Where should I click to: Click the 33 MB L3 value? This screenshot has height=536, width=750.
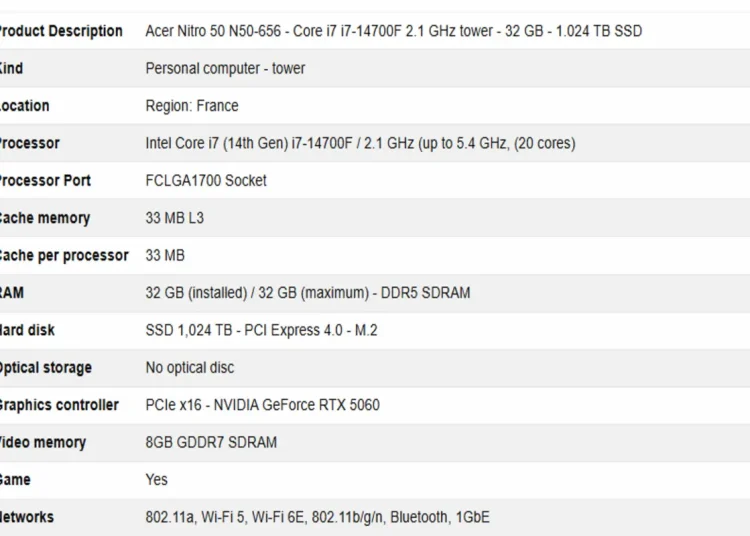coord(175,218)
